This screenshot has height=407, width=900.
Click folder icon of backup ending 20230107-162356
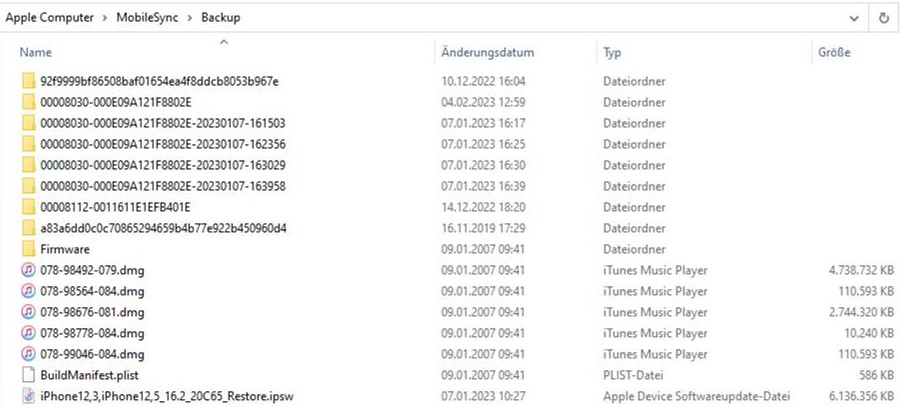[29, 144]
